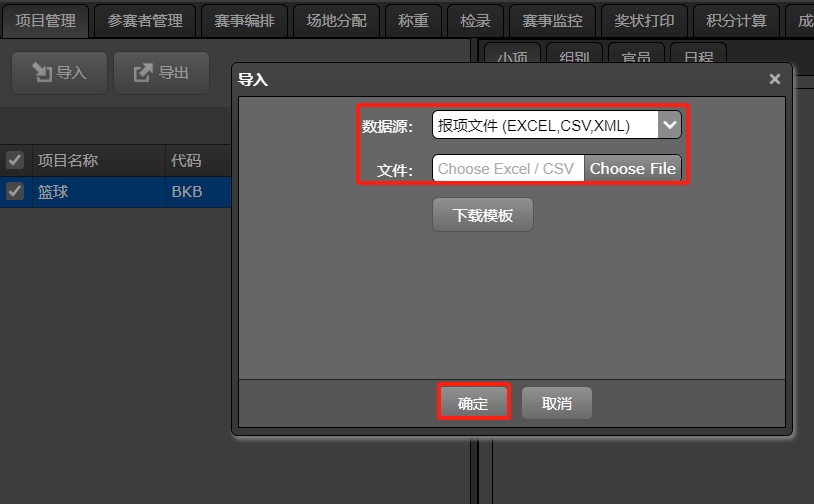Click the 导入 import arrow icon
This screenshot has width=814, height=504.
pyautogui.click(x=42, y=72)
